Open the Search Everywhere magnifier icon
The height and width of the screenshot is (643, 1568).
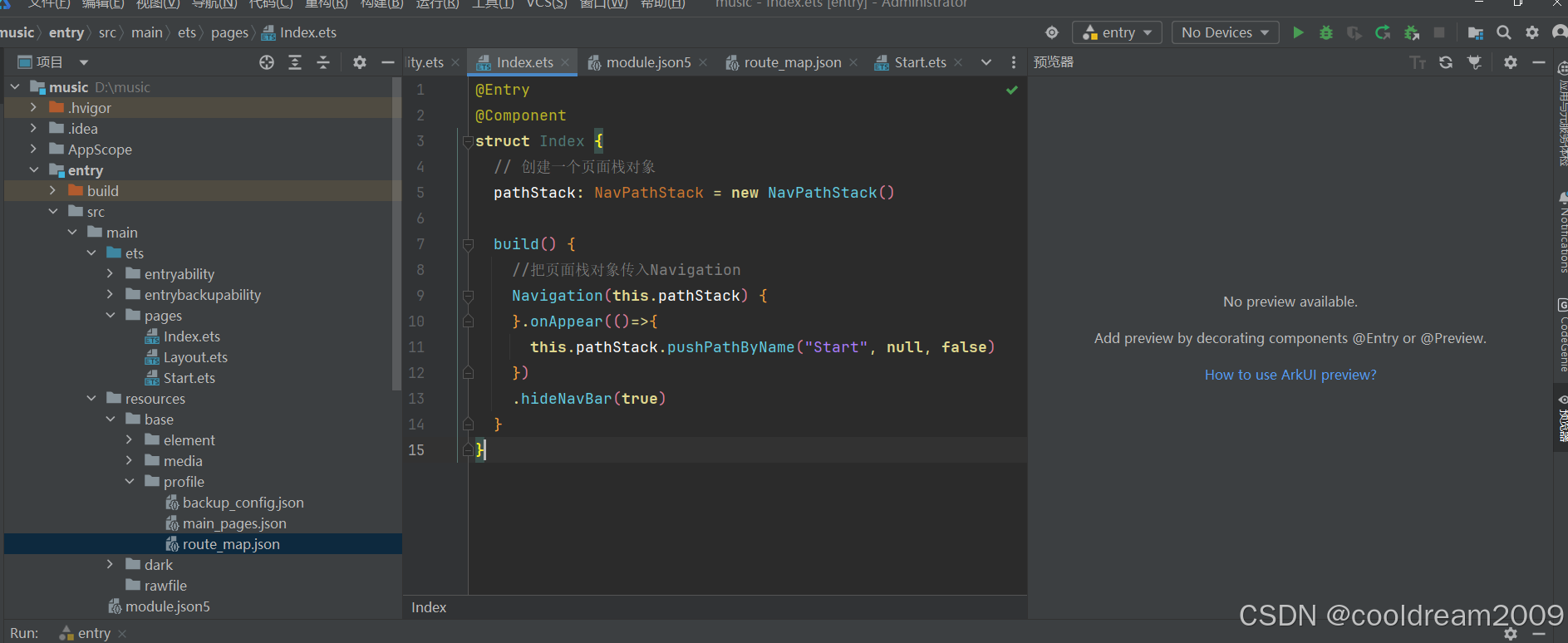[x=1504, y=32]
